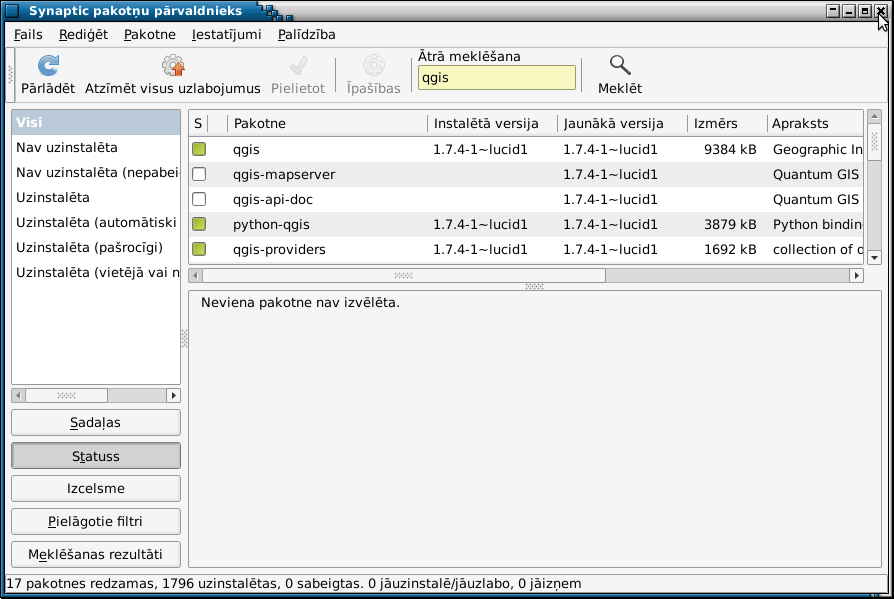Click the Sadaļas button
The image size is (894, 599).
(x=96, y=422)
